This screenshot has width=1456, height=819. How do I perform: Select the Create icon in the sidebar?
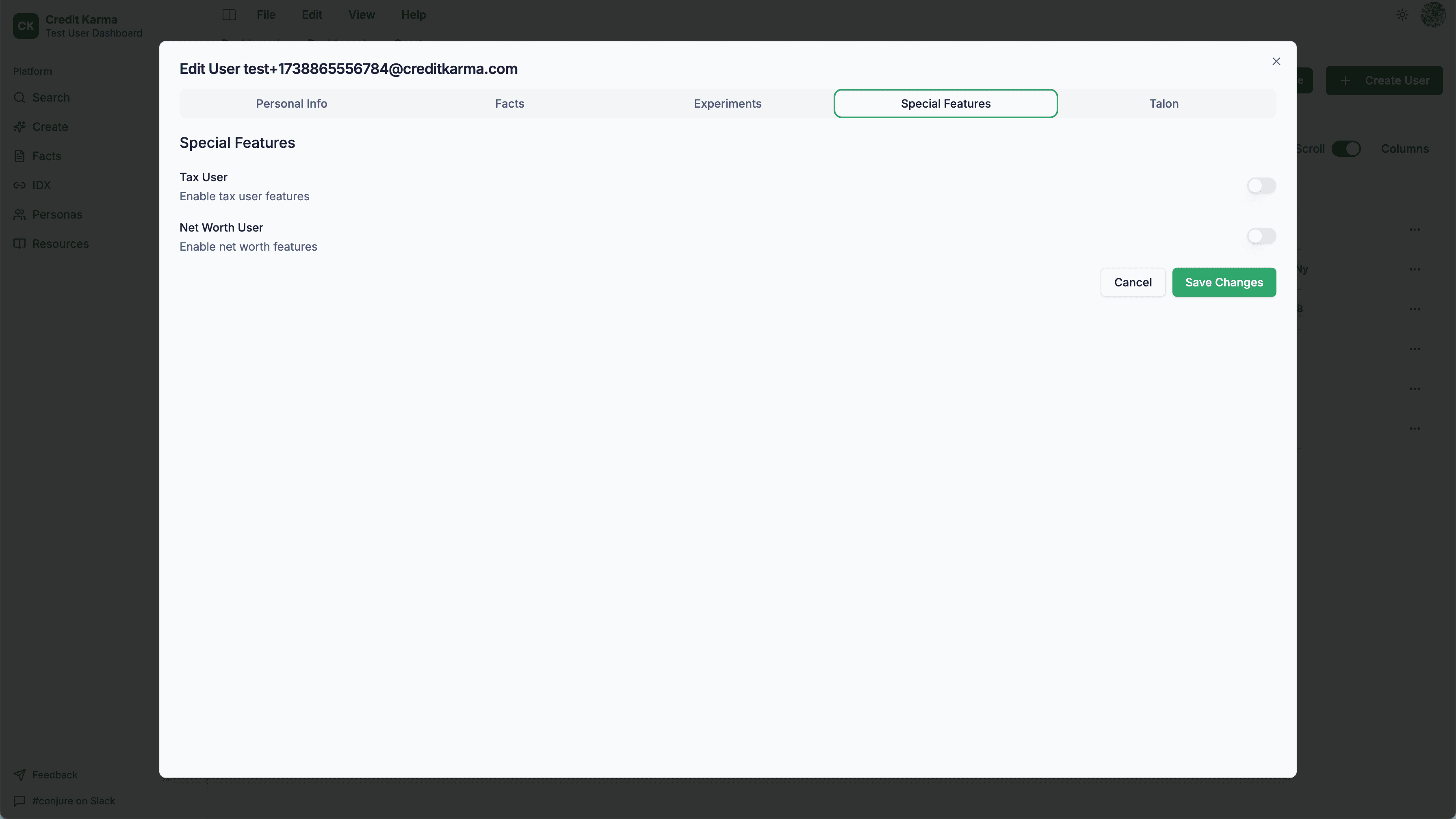coord(20,126)
